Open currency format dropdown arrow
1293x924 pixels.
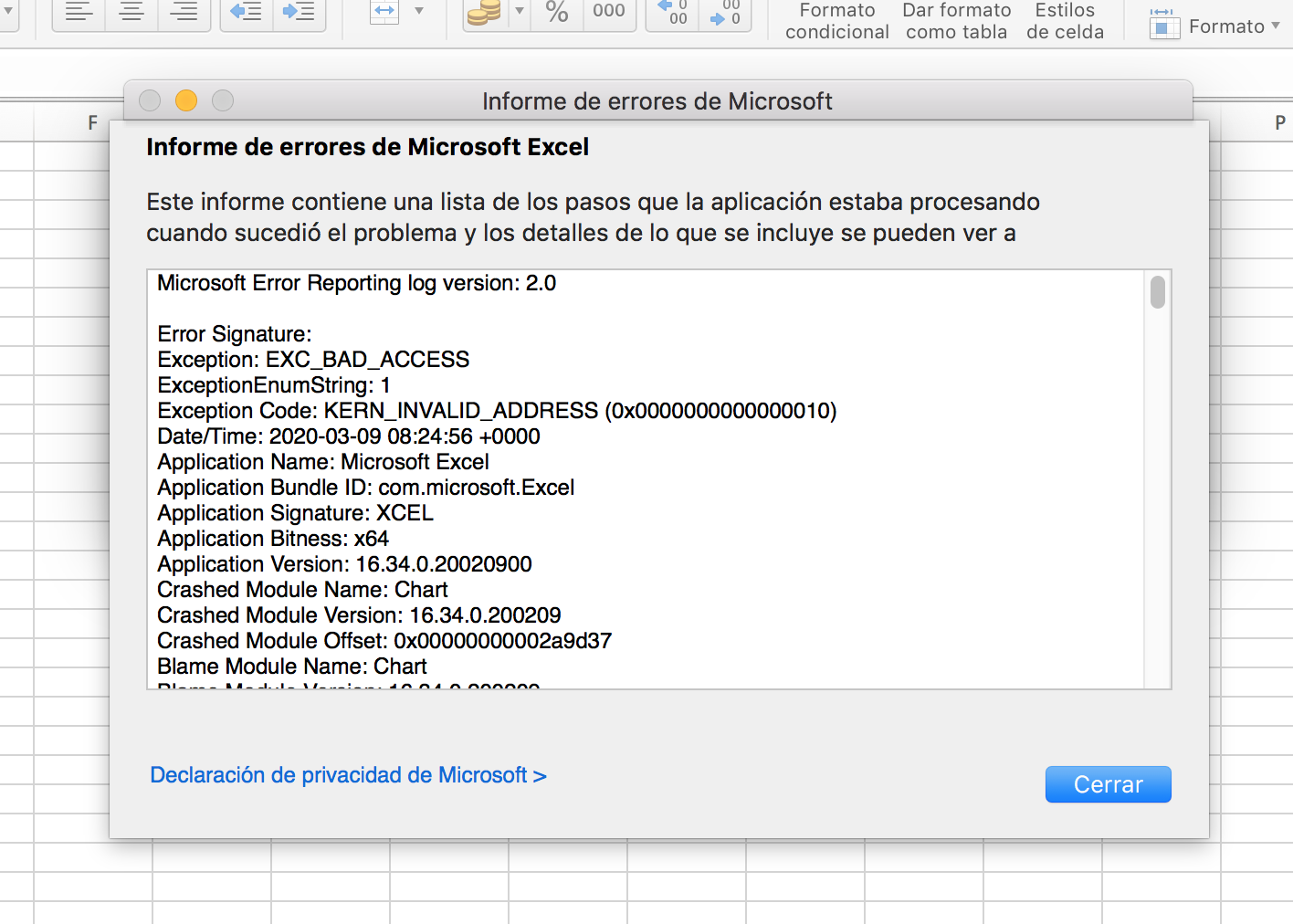pos(520,11)
